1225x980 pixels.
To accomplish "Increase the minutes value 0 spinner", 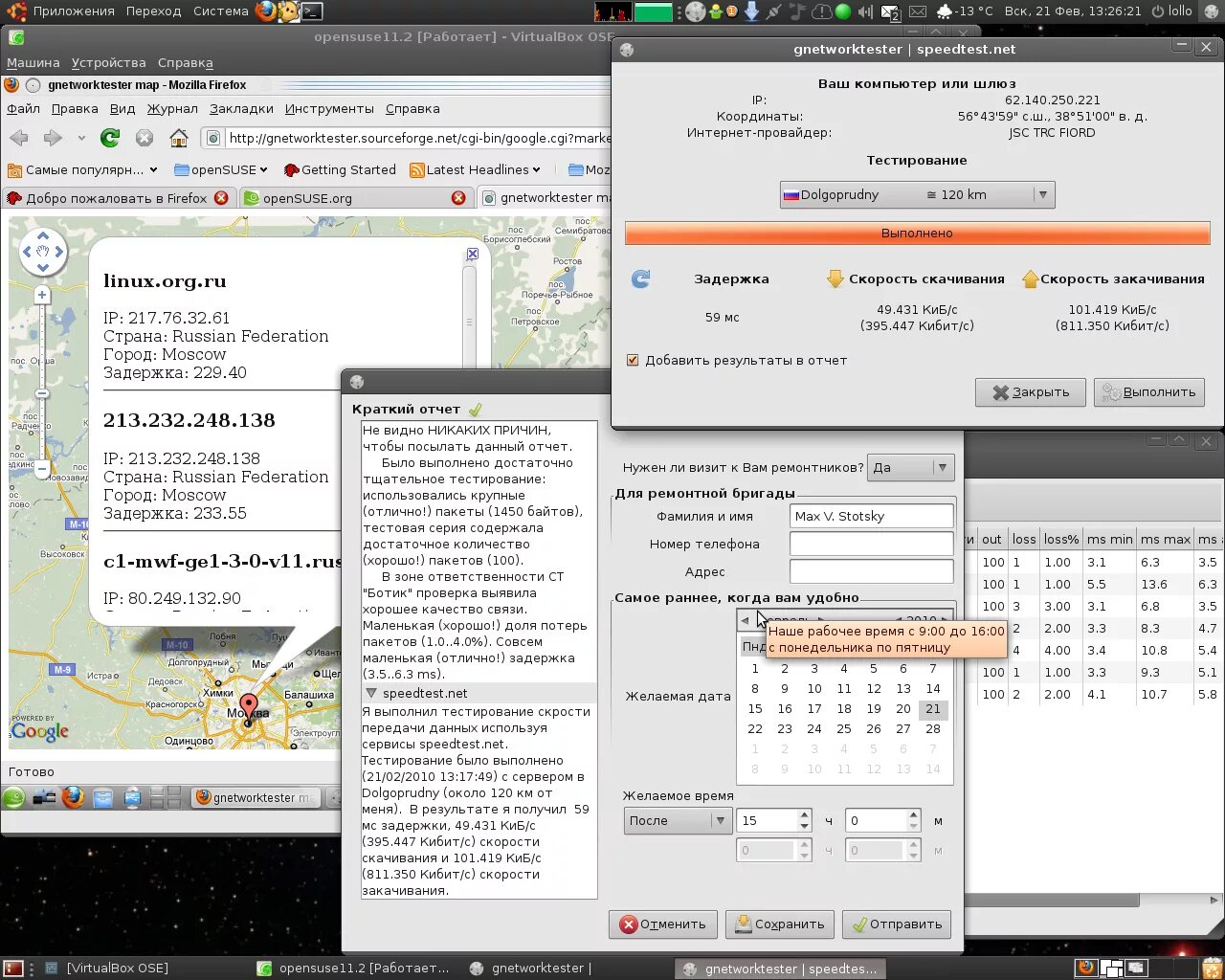I will pyautogui.click(x=913, y=815).
